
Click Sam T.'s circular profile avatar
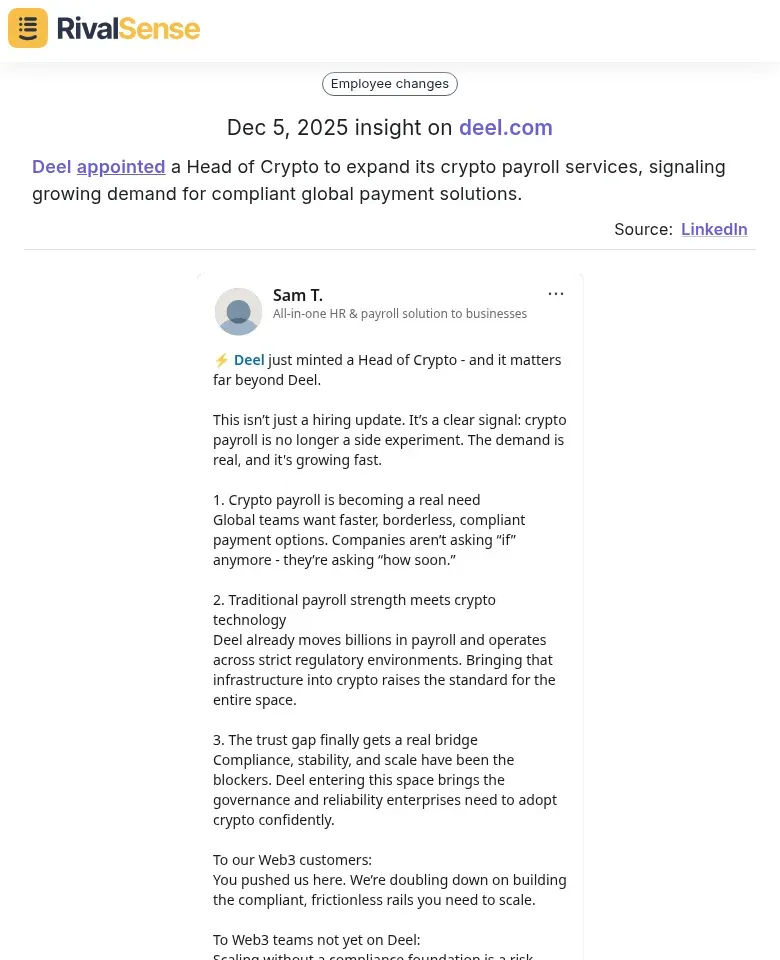(238, 311)
